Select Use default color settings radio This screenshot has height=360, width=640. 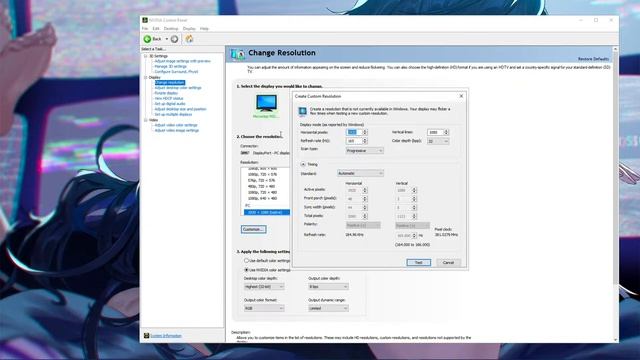click(246, 260)
